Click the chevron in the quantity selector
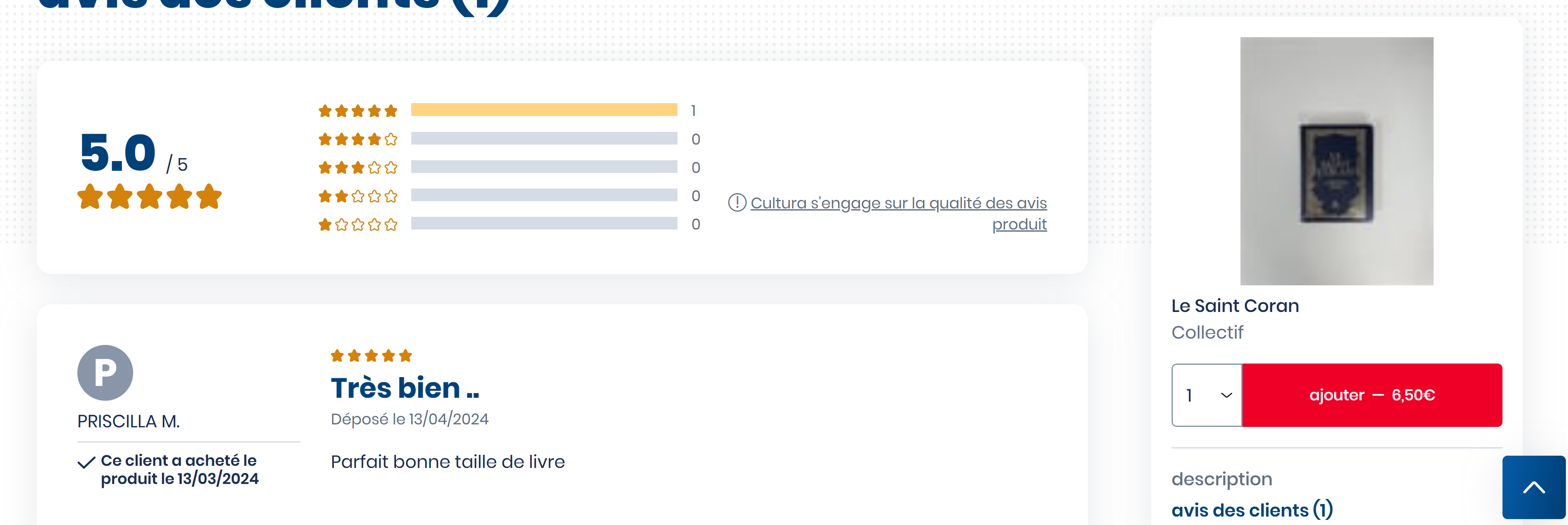Viewport: 1568px width, 525px height. tap(1227, 395)
